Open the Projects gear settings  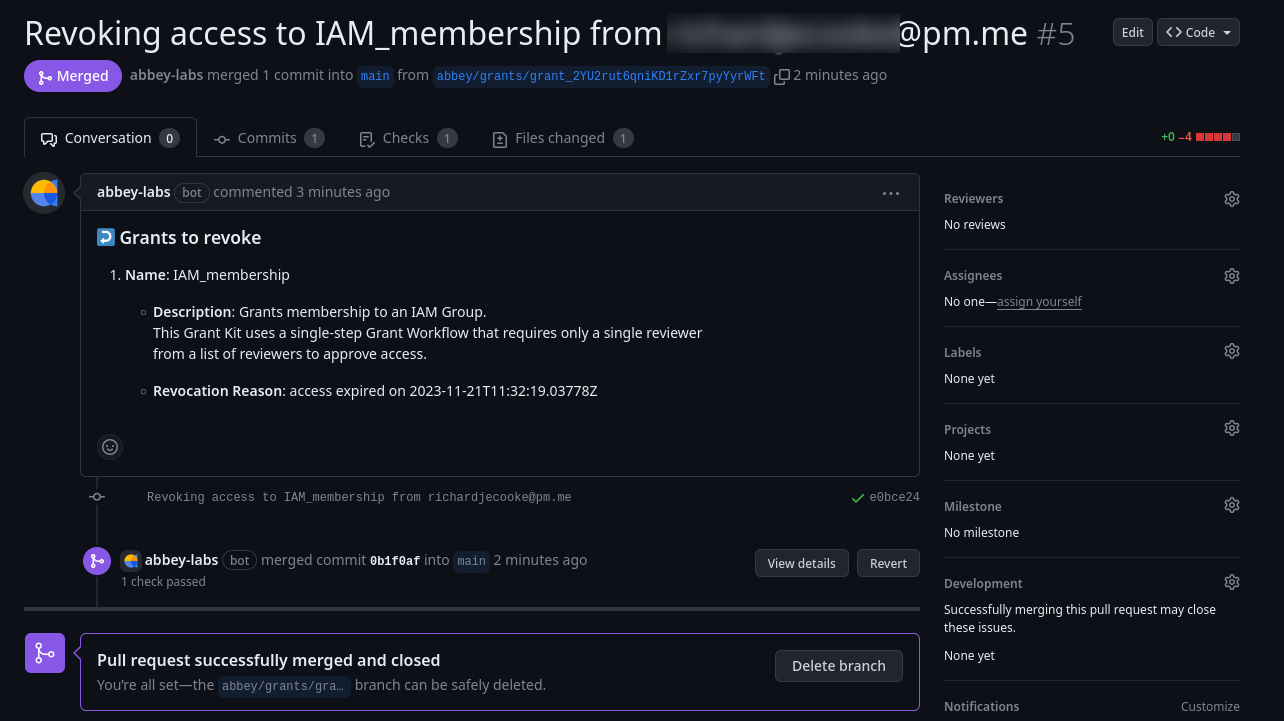click(1232, 429)
